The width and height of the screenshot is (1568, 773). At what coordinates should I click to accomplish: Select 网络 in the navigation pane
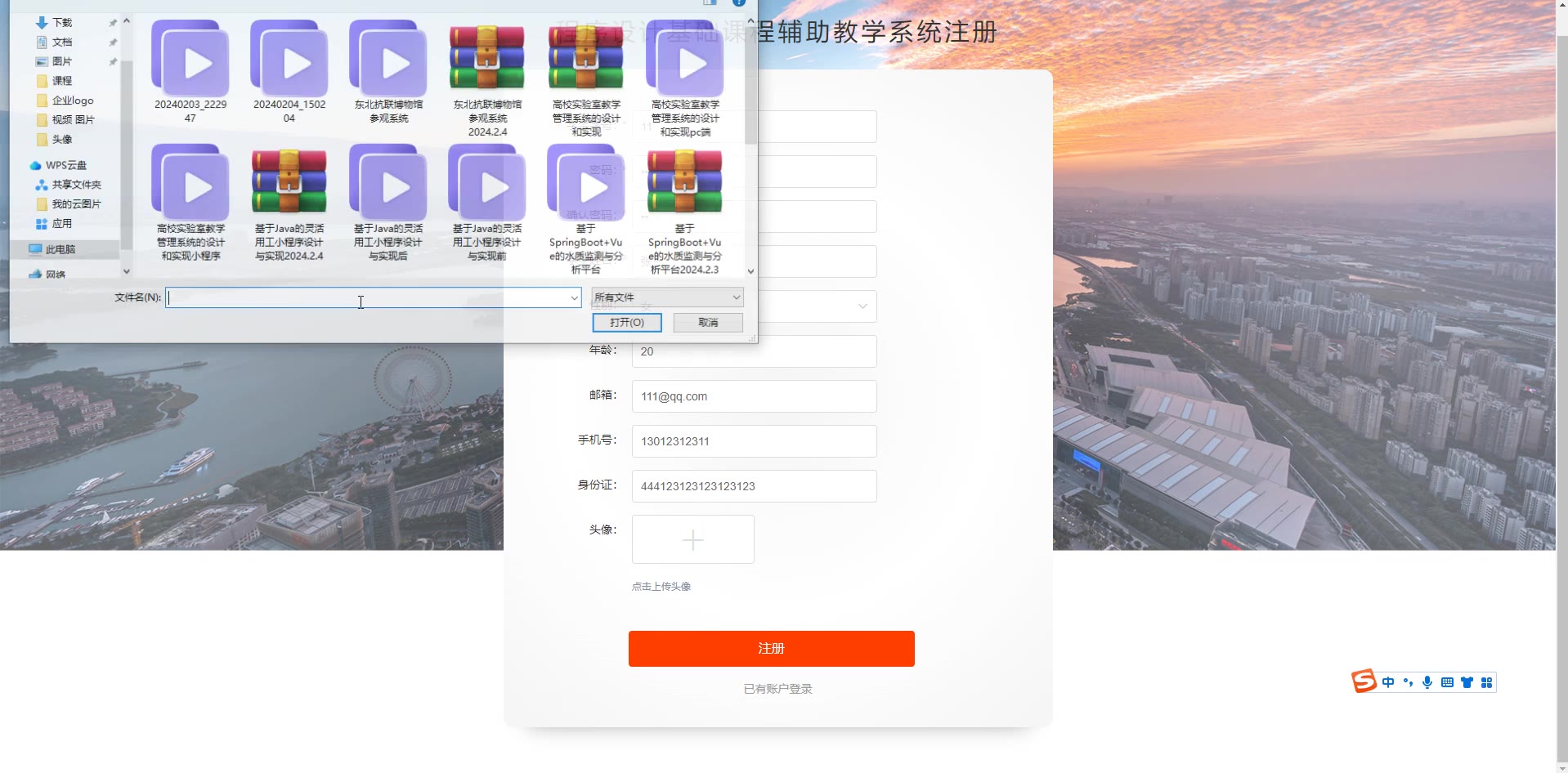click(x=56, y=275)
